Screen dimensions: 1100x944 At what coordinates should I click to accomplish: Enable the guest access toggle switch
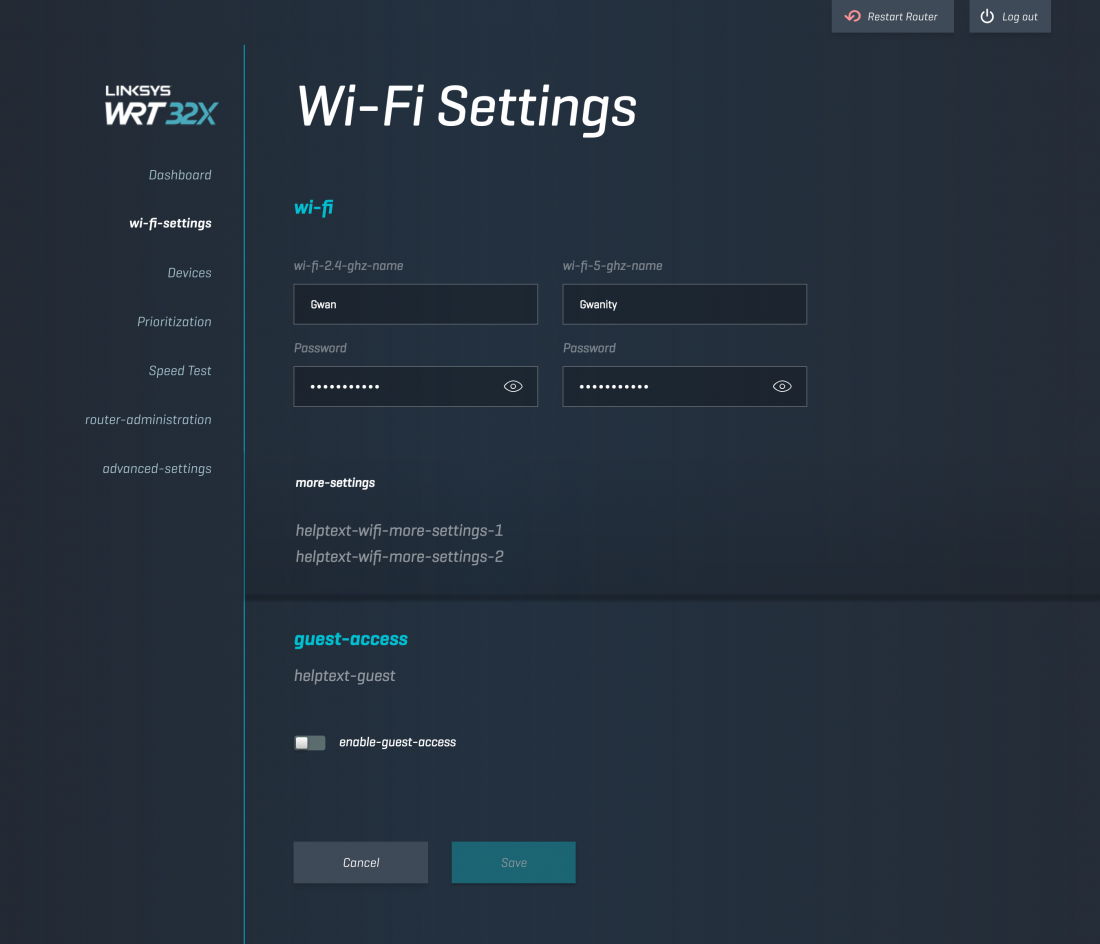[x=310, y=743]
